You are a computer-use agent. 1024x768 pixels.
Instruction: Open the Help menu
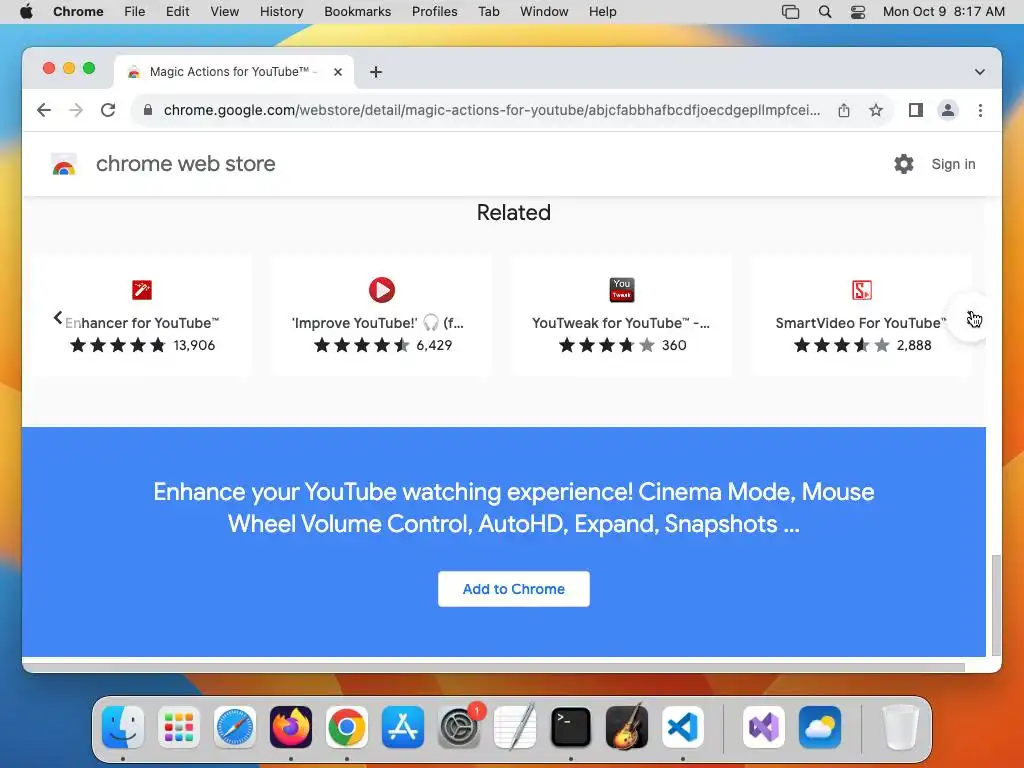pos(602,12)
